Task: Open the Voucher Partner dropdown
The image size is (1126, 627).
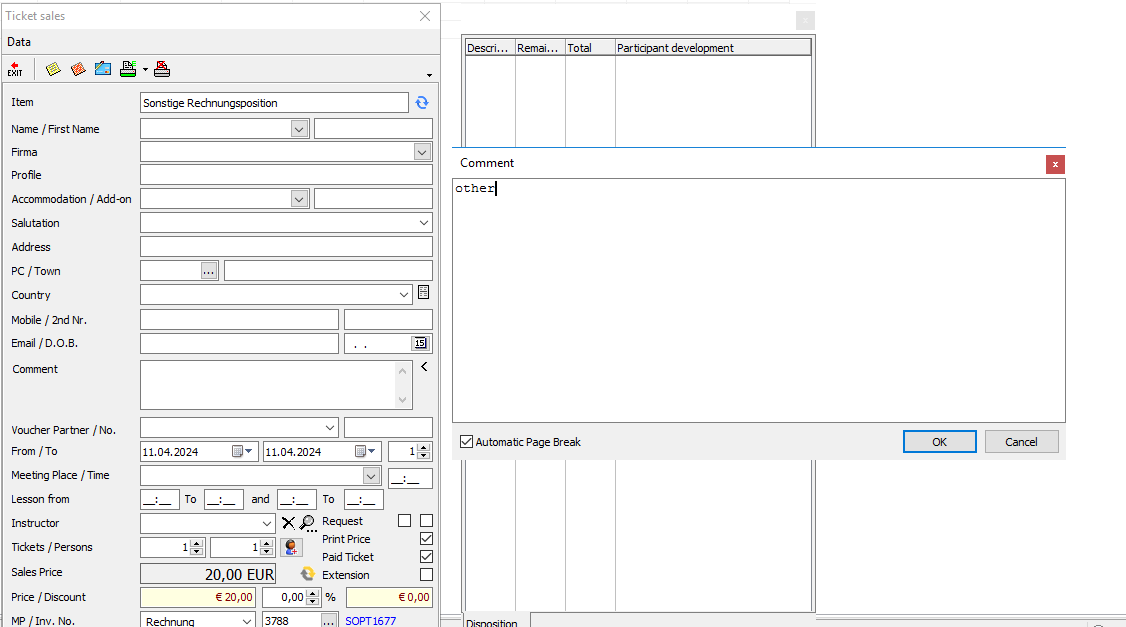Action: tap(330, 427)
